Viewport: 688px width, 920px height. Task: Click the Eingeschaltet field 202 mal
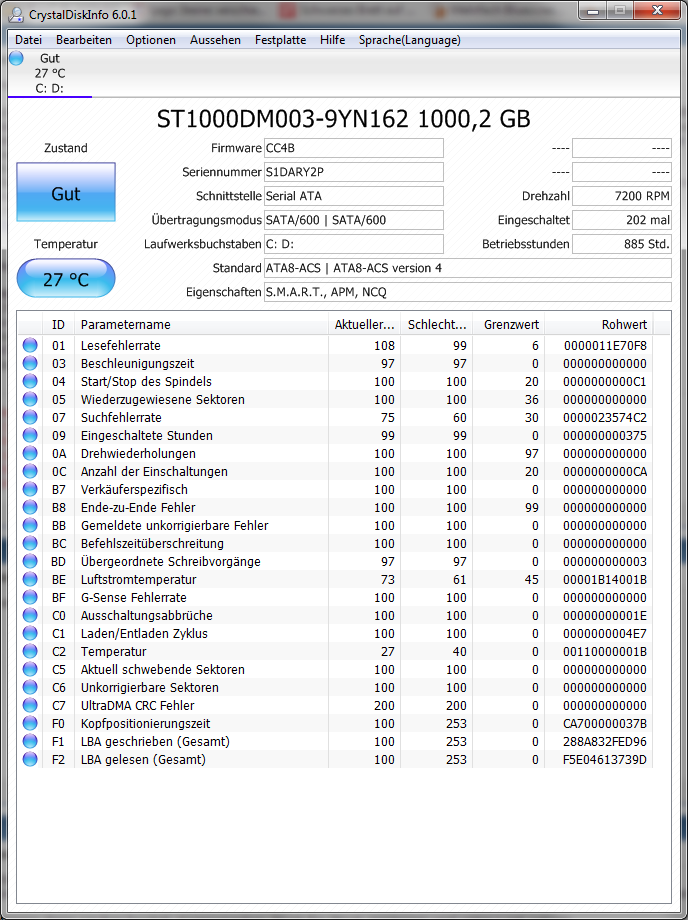click(x=622, y=220)
